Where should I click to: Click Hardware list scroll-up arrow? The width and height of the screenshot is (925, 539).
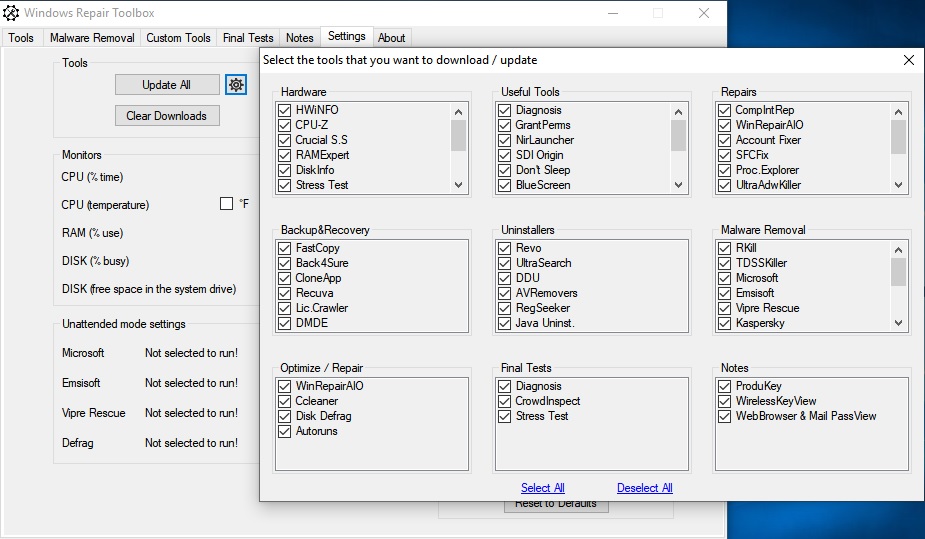pos(458,111)
